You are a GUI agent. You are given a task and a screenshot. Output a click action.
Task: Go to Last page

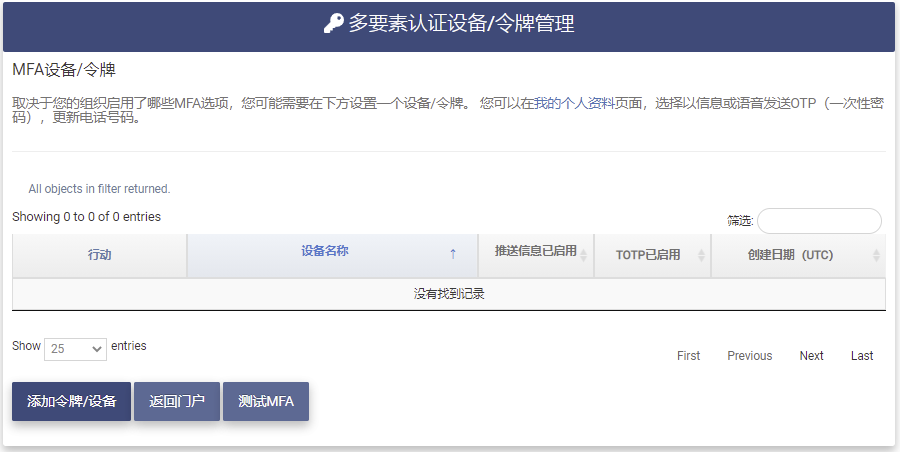click(x=862, y=356)
